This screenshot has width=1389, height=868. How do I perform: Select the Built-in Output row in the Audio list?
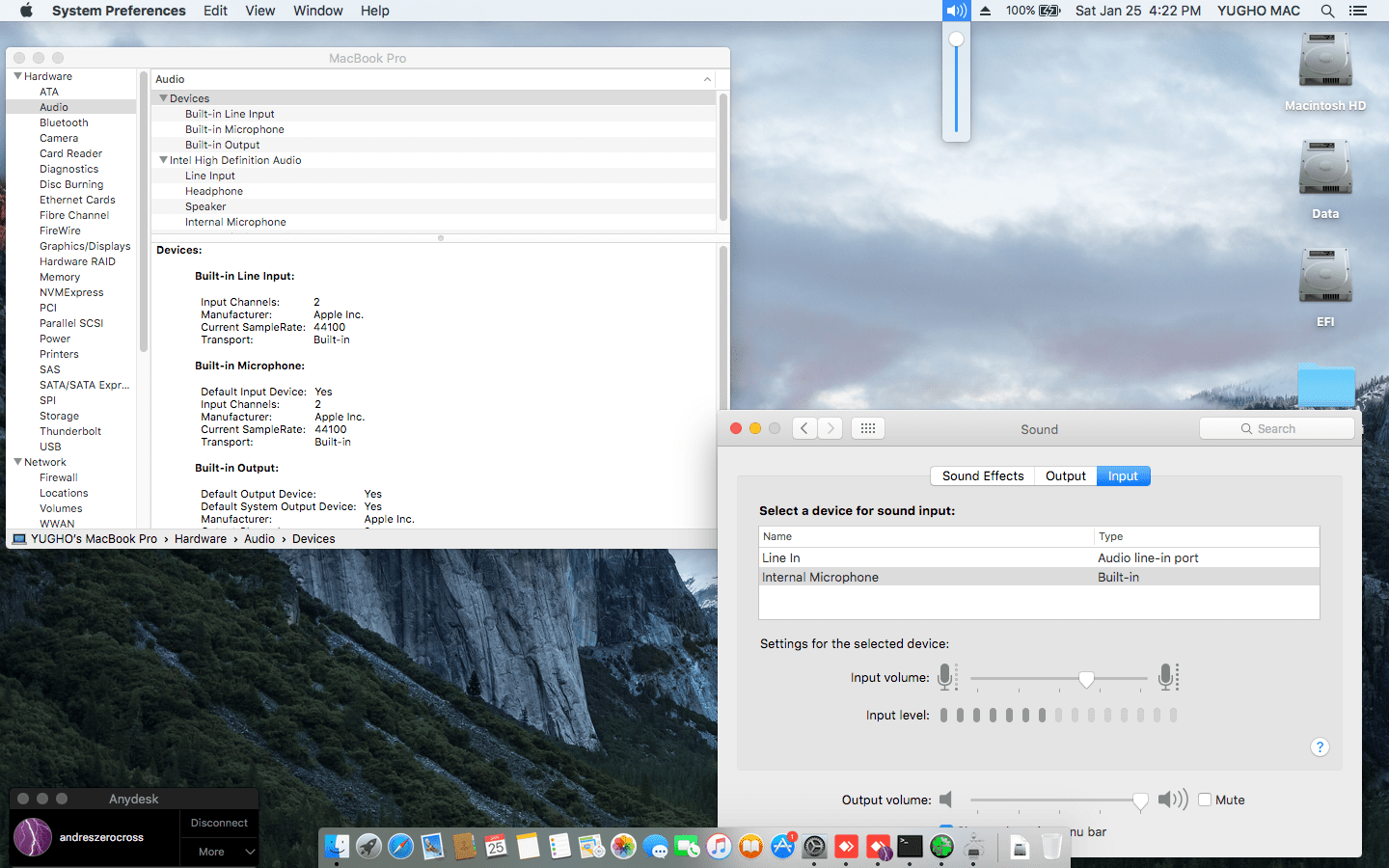point(434,145)
